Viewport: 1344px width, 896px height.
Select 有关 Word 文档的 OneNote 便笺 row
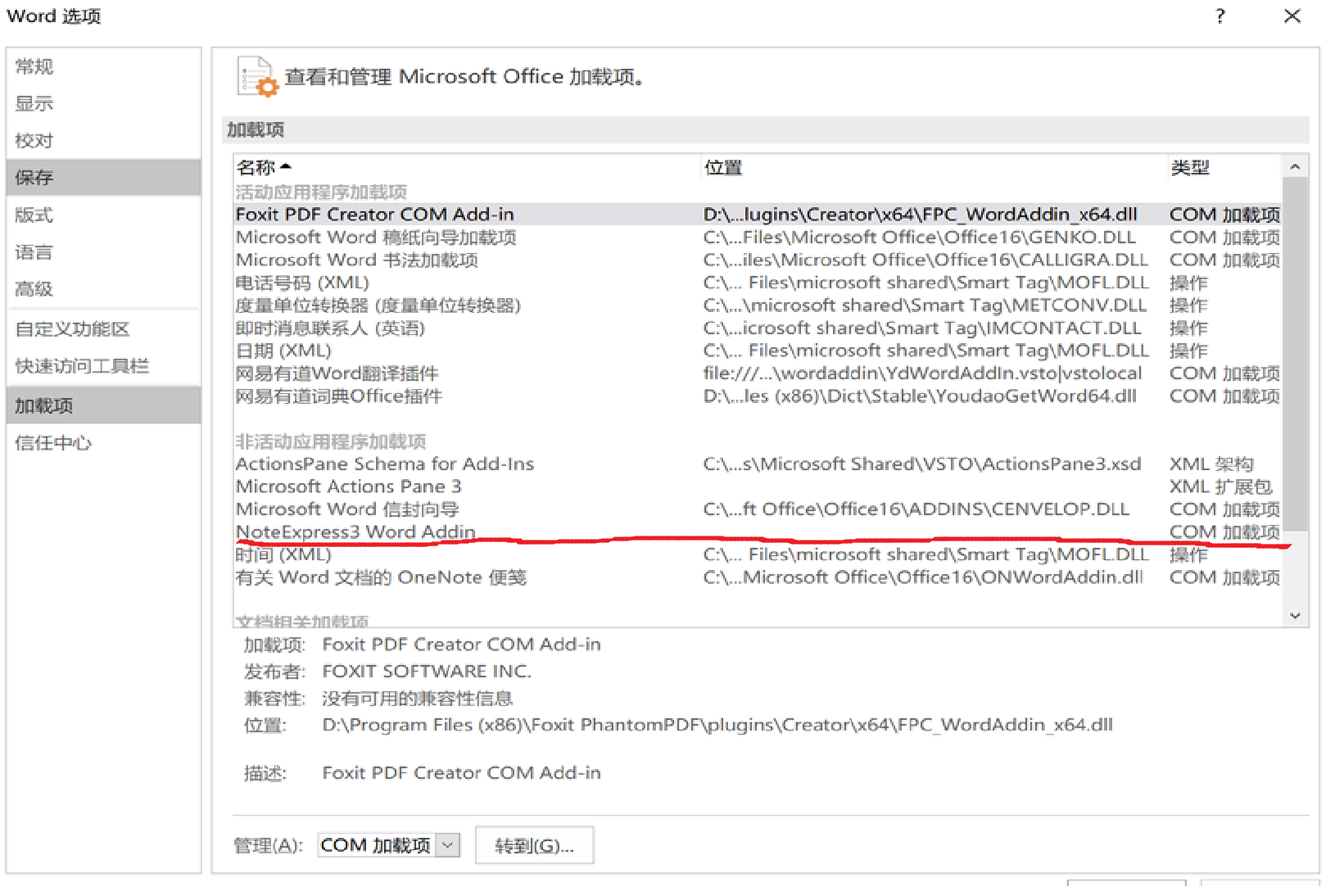[757, 577]
